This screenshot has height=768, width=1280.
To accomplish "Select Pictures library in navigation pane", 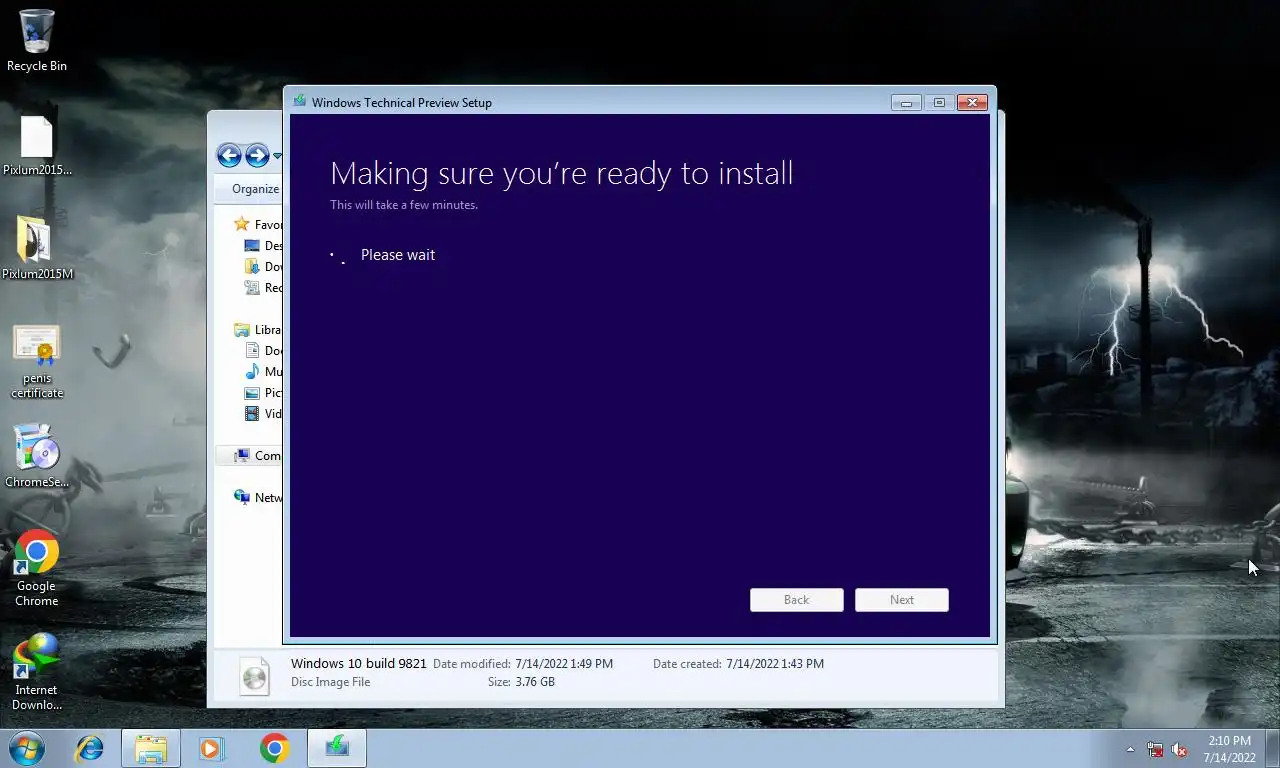I will (264, 393).
